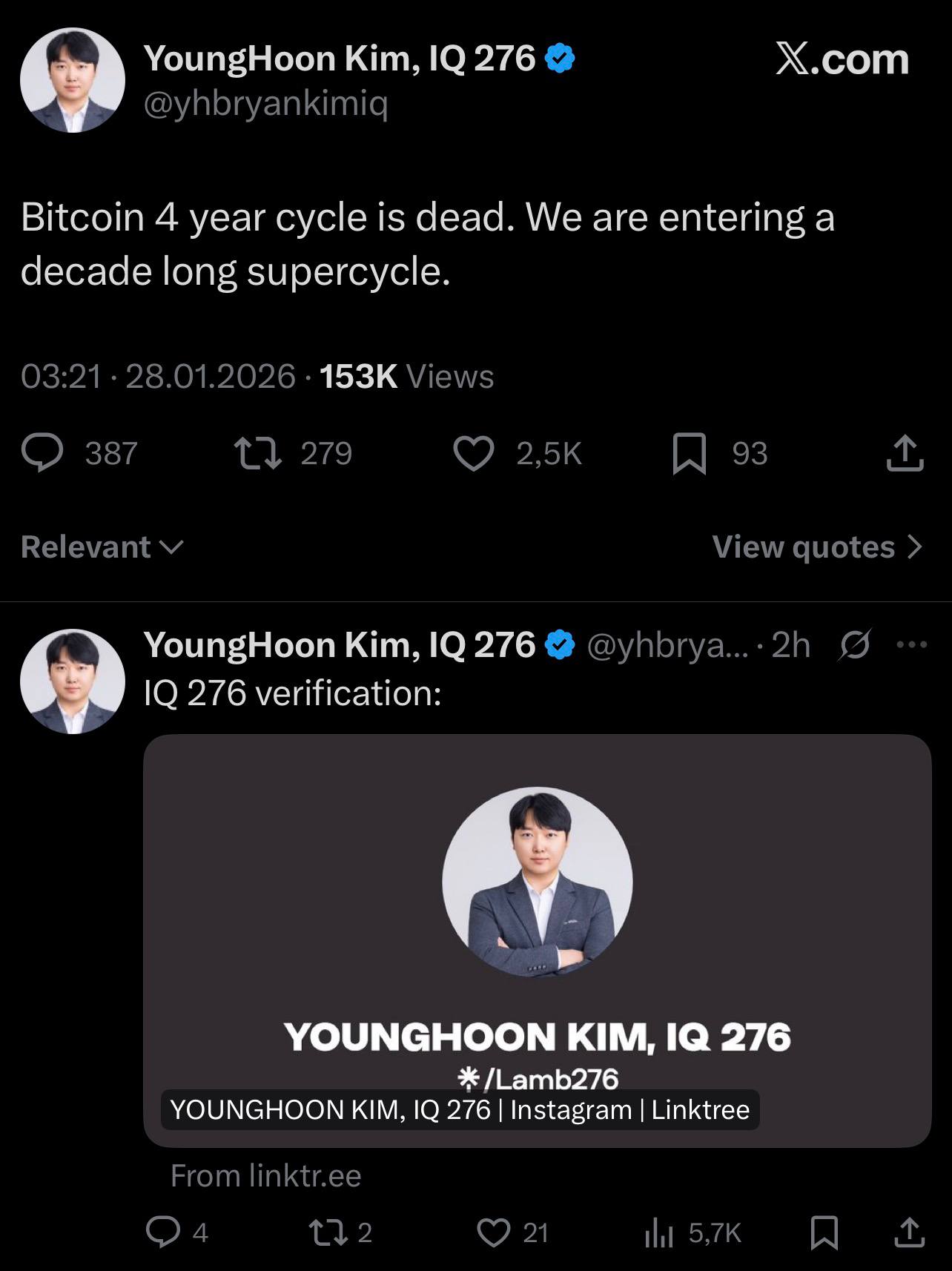Image resolution: width=952 pixels, height=1271 pixels.
Task: Open profile via main tweet avatar
Action: pyautogui.click(x=73, y=80)
